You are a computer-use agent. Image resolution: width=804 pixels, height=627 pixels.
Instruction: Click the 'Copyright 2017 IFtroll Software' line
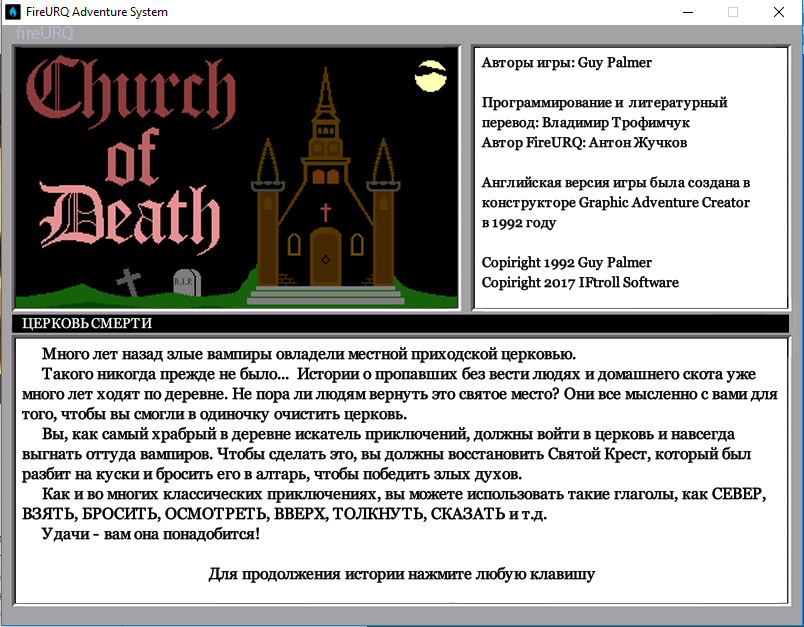(580, 282)
